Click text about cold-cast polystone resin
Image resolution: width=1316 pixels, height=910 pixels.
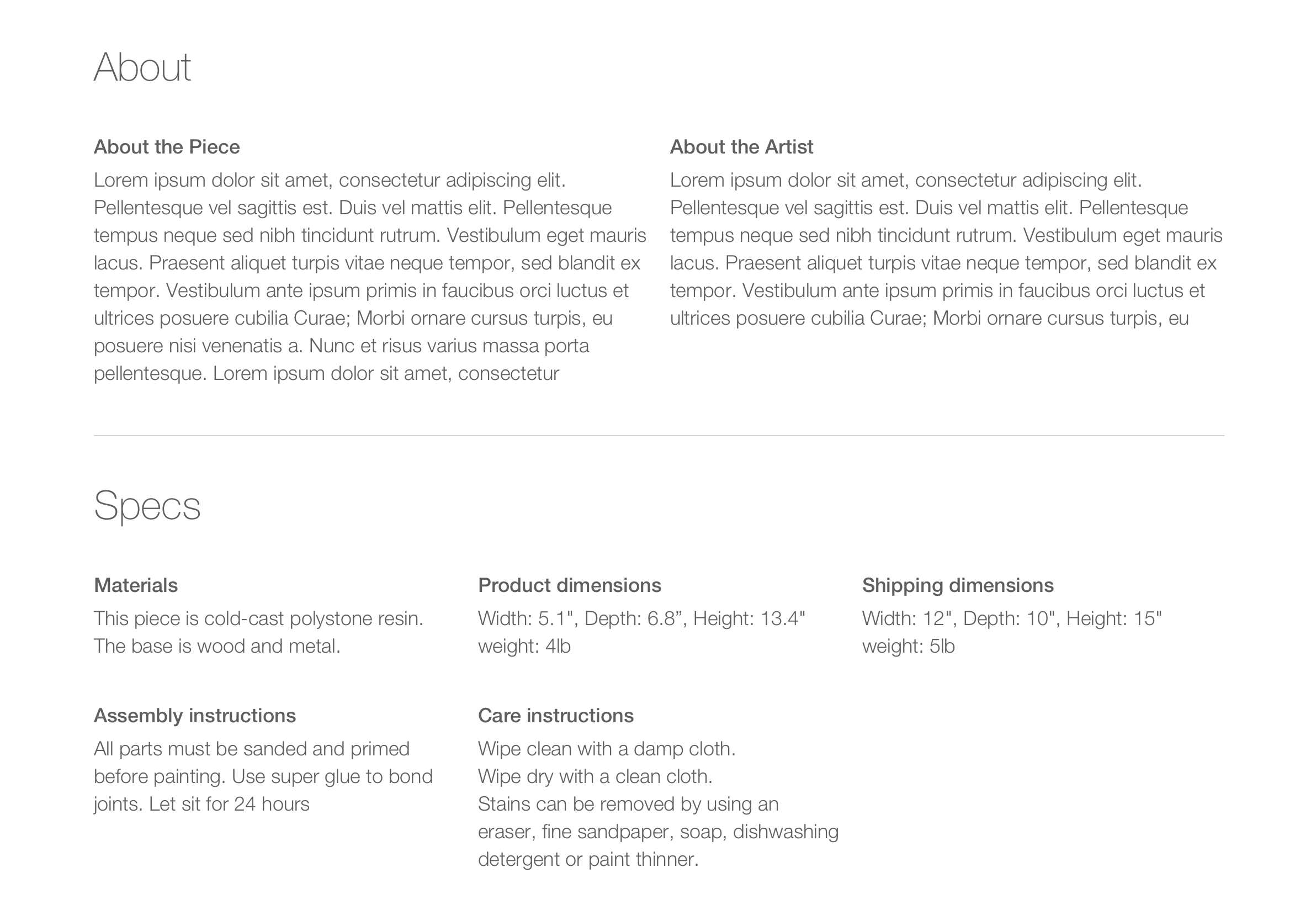click(x=258, y=618)
